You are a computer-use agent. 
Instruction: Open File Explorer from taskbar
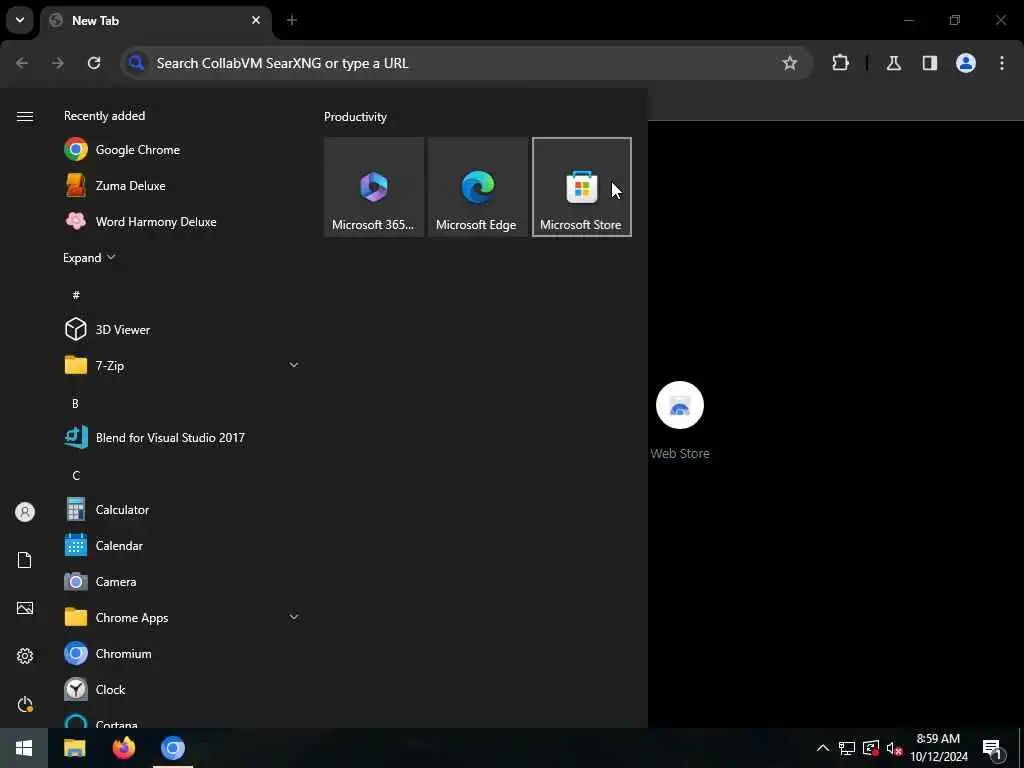(x=74, y=748)
